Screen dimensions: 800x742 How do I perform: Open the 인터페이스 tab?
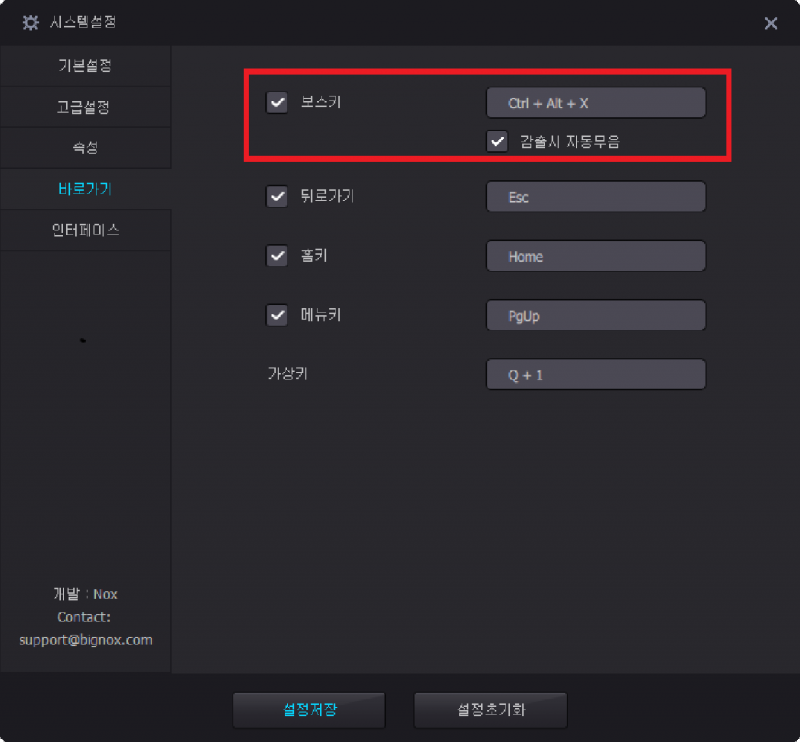tap(85, 230)
